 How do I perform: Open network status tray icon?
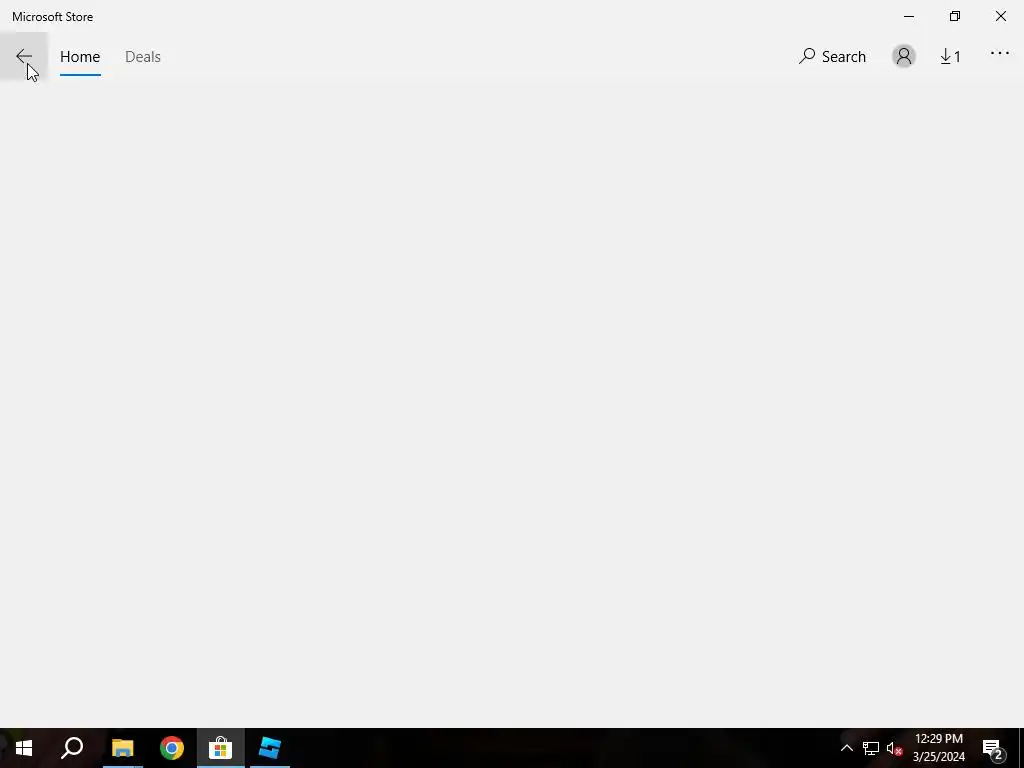click(x=871, y=748)
